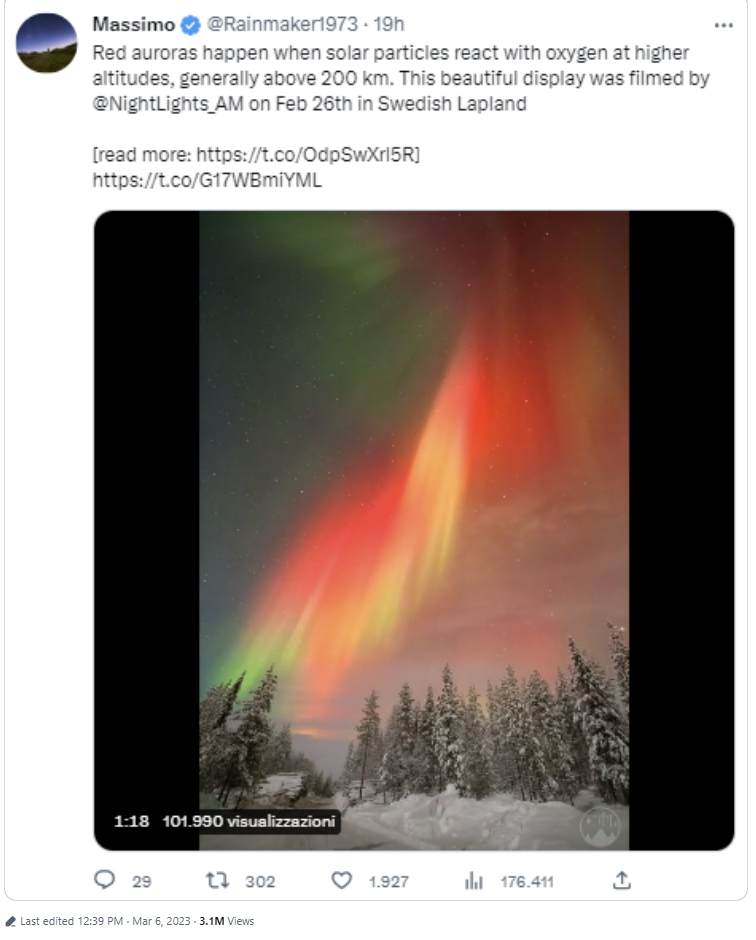Viewport: 756px width, 940px height.
Task: Click the 19h timestamp
Action: (388, 25)
